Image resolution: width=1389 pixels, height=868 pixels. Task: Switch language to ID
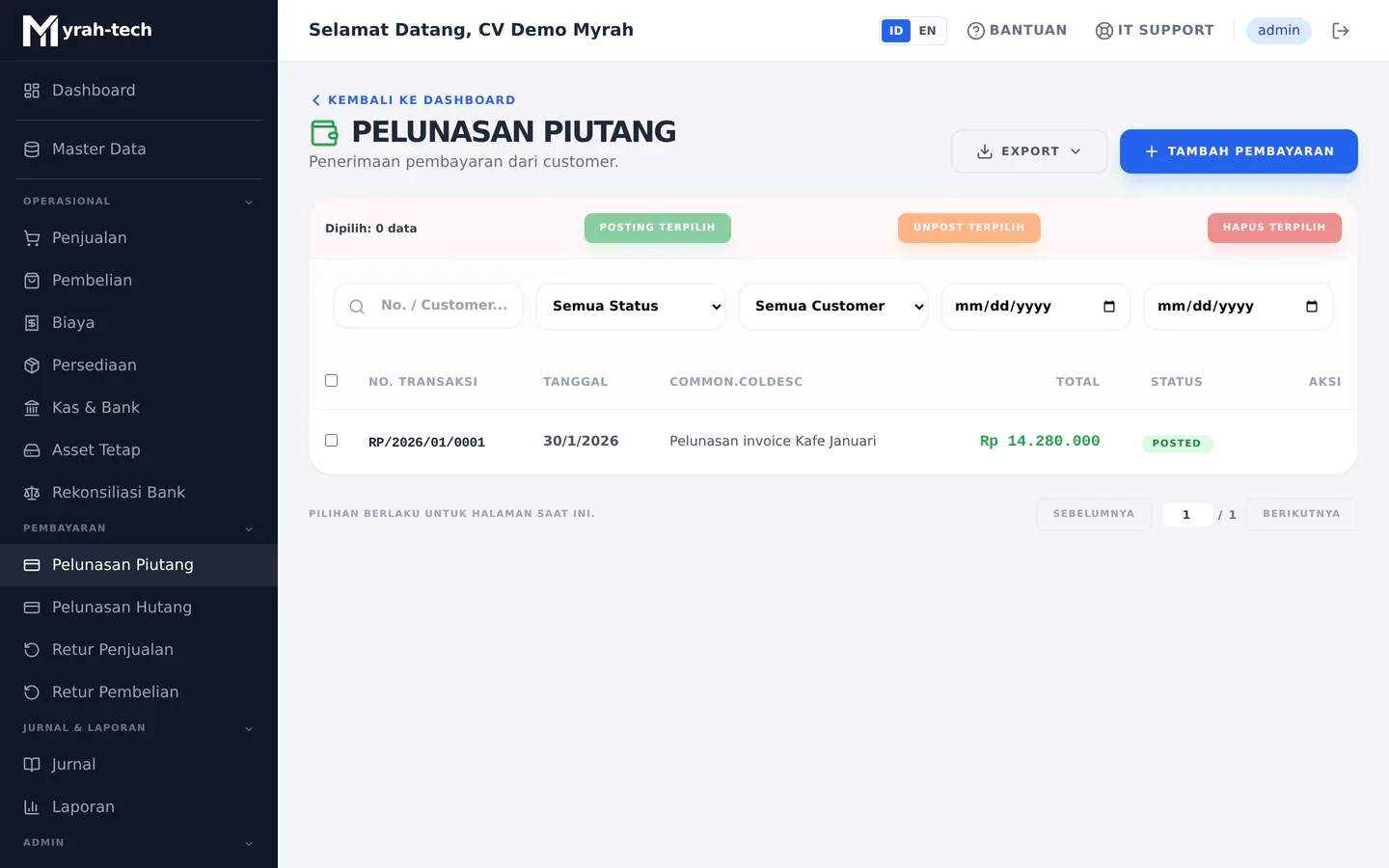pyautogui.click(x=896, y=31)
